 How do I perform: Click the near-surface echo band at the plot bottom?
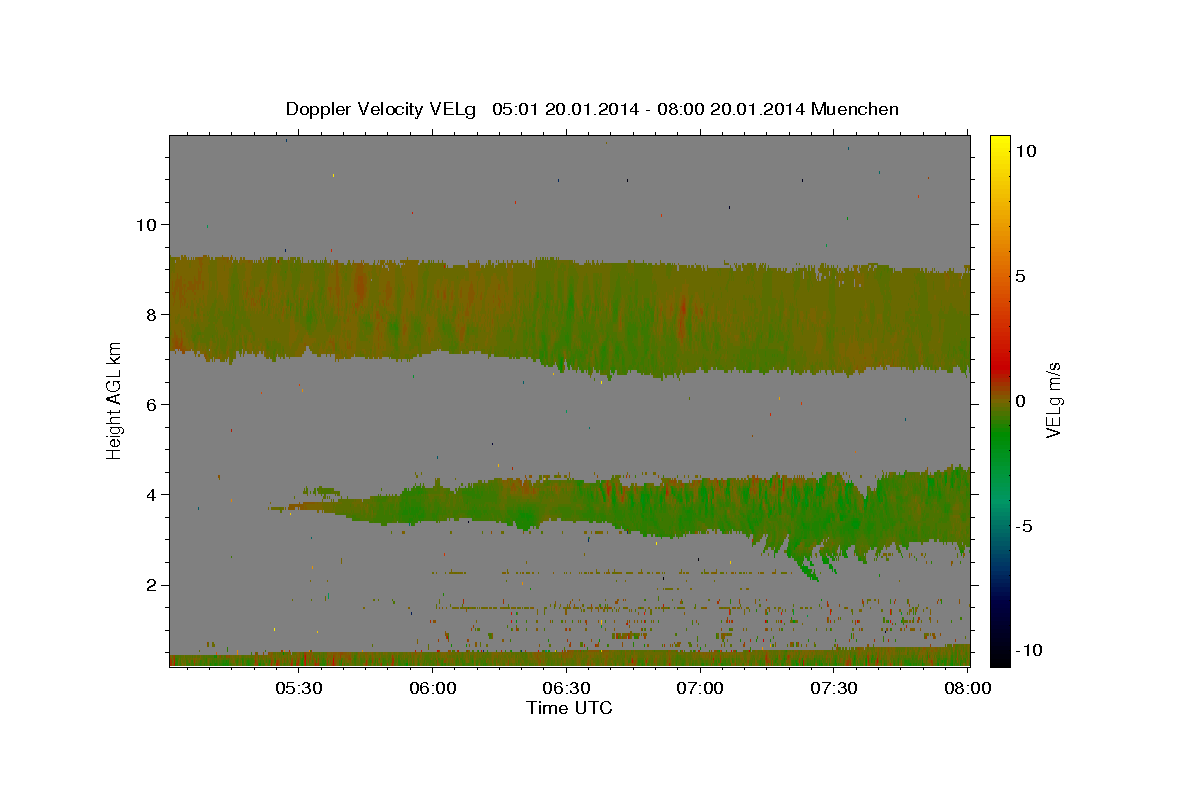pyautogui.click(x=569, y=658)
